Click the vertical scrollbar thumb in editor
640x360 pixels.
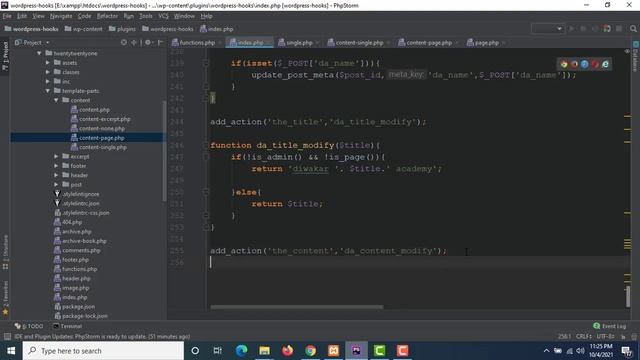coord(628,297)
